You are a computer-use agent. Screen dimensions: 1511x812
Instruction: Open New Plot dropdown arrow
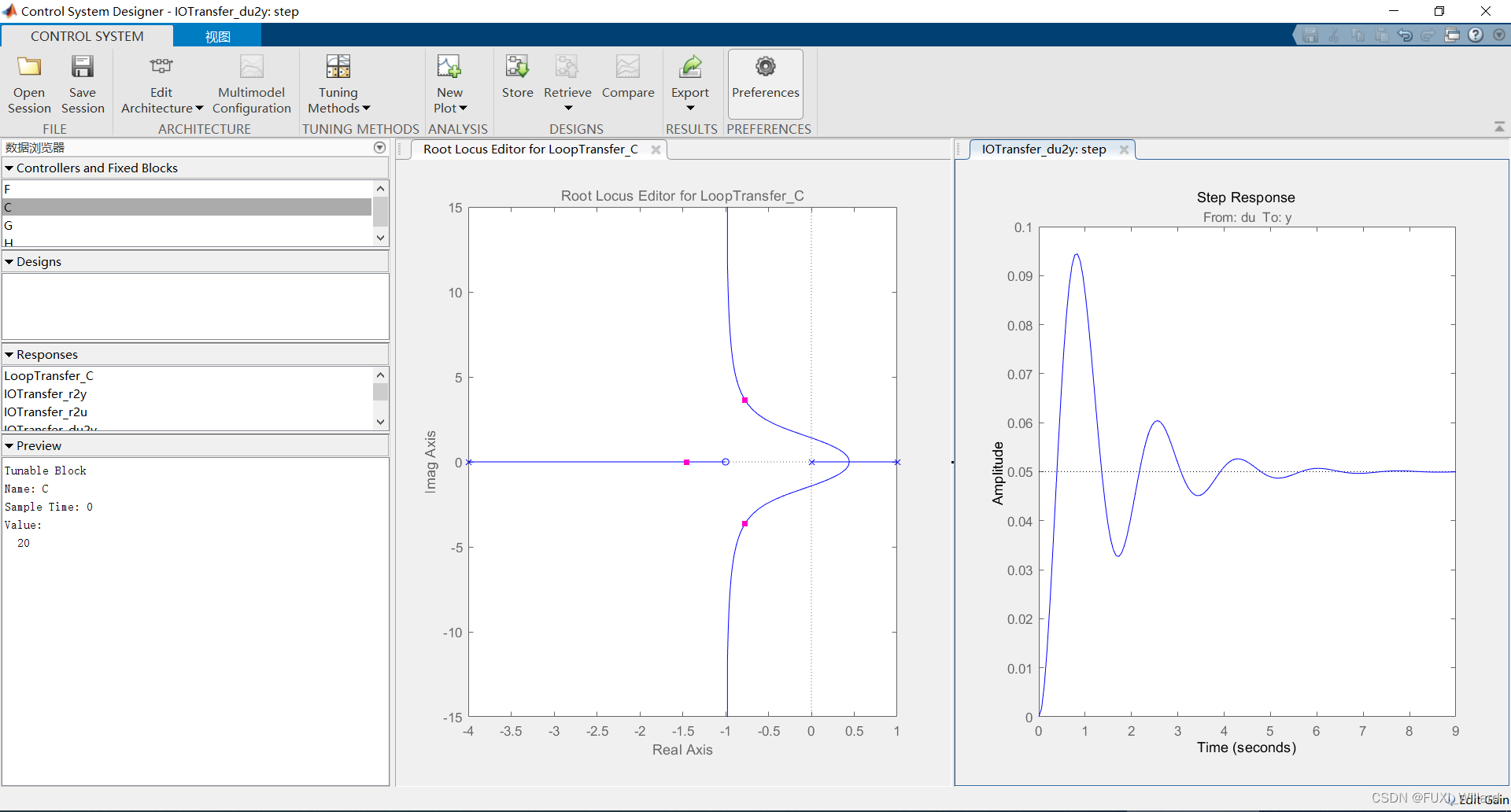coord(463,109)
